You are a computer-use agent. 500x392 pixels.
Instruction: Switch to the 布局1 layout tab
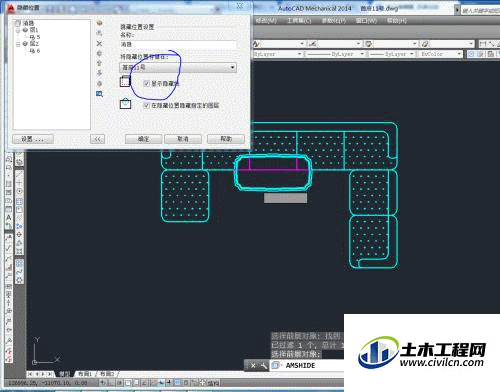(85, 374)
